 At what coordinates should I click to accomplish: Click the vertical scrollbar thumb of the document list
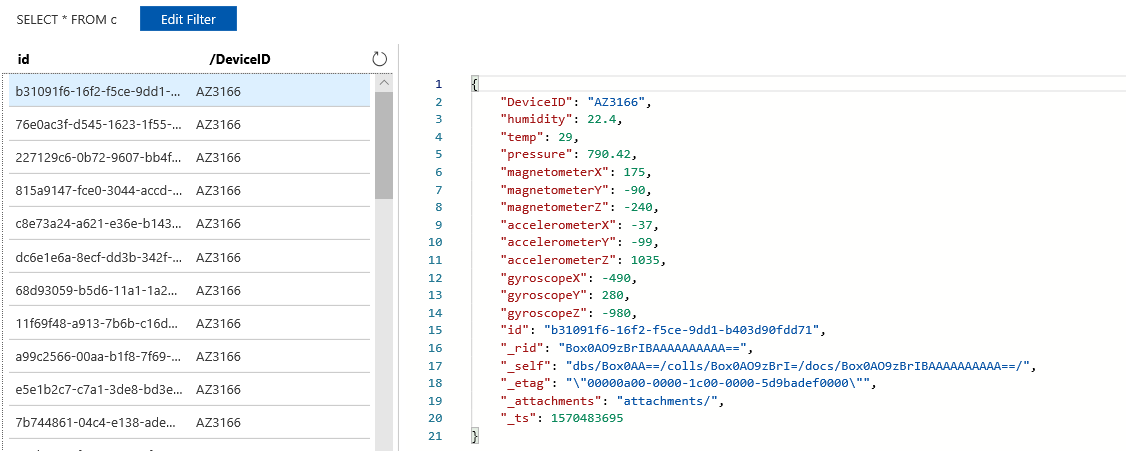(383, 146)
